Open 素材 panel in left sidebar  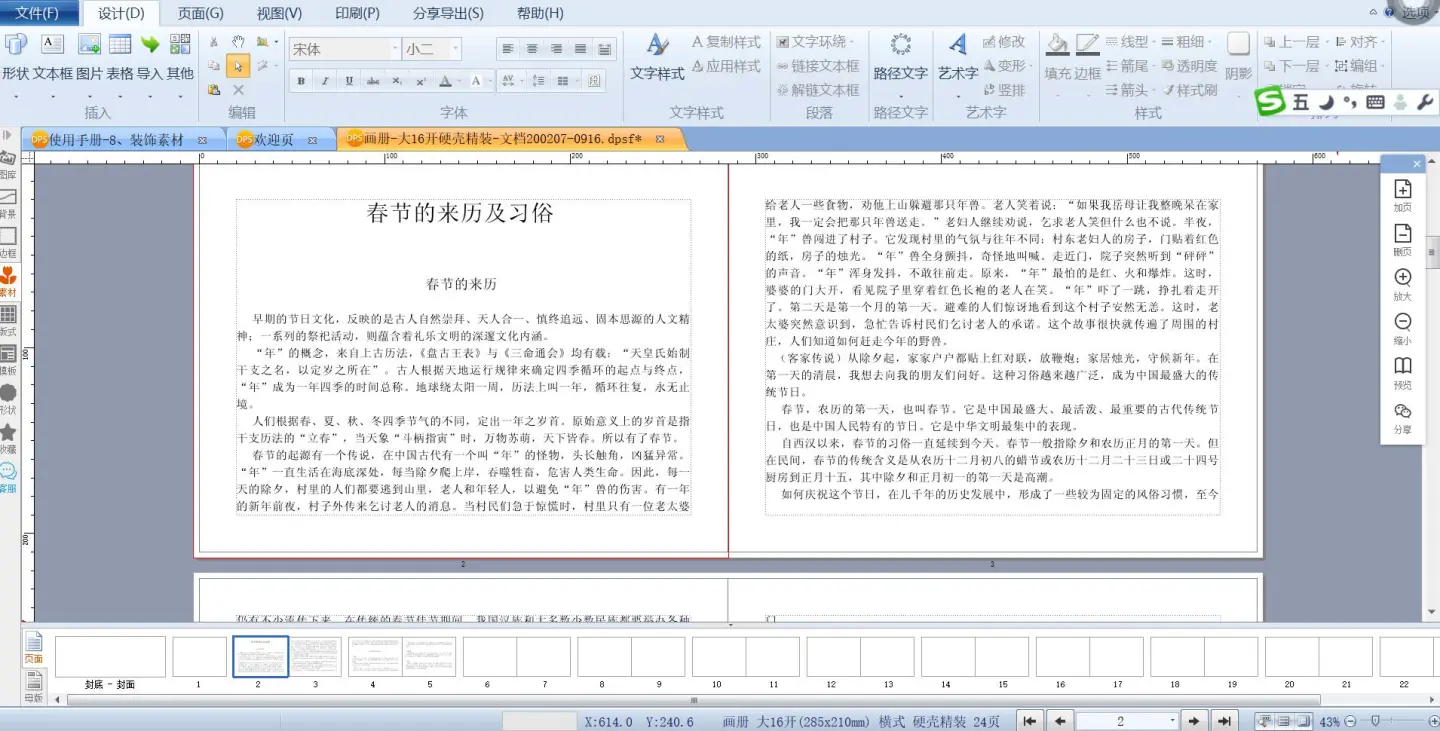tap(8, 282)
